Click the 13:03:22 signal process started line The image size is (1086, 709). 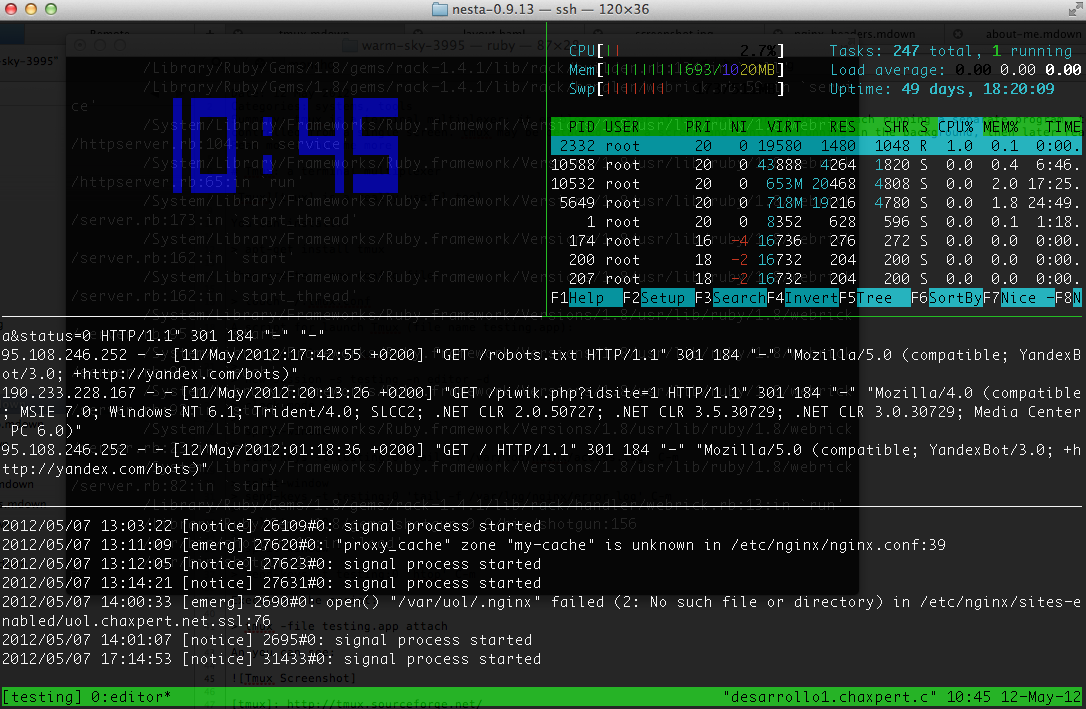271,526
